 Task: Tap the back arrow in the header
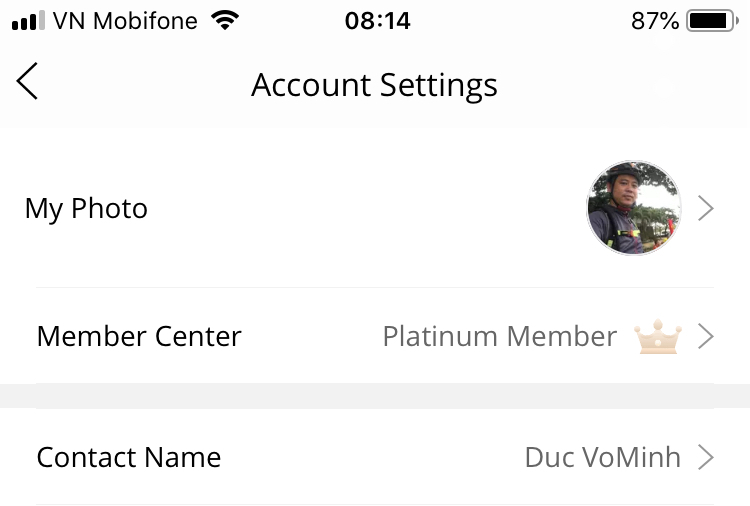tap(27, 81)
